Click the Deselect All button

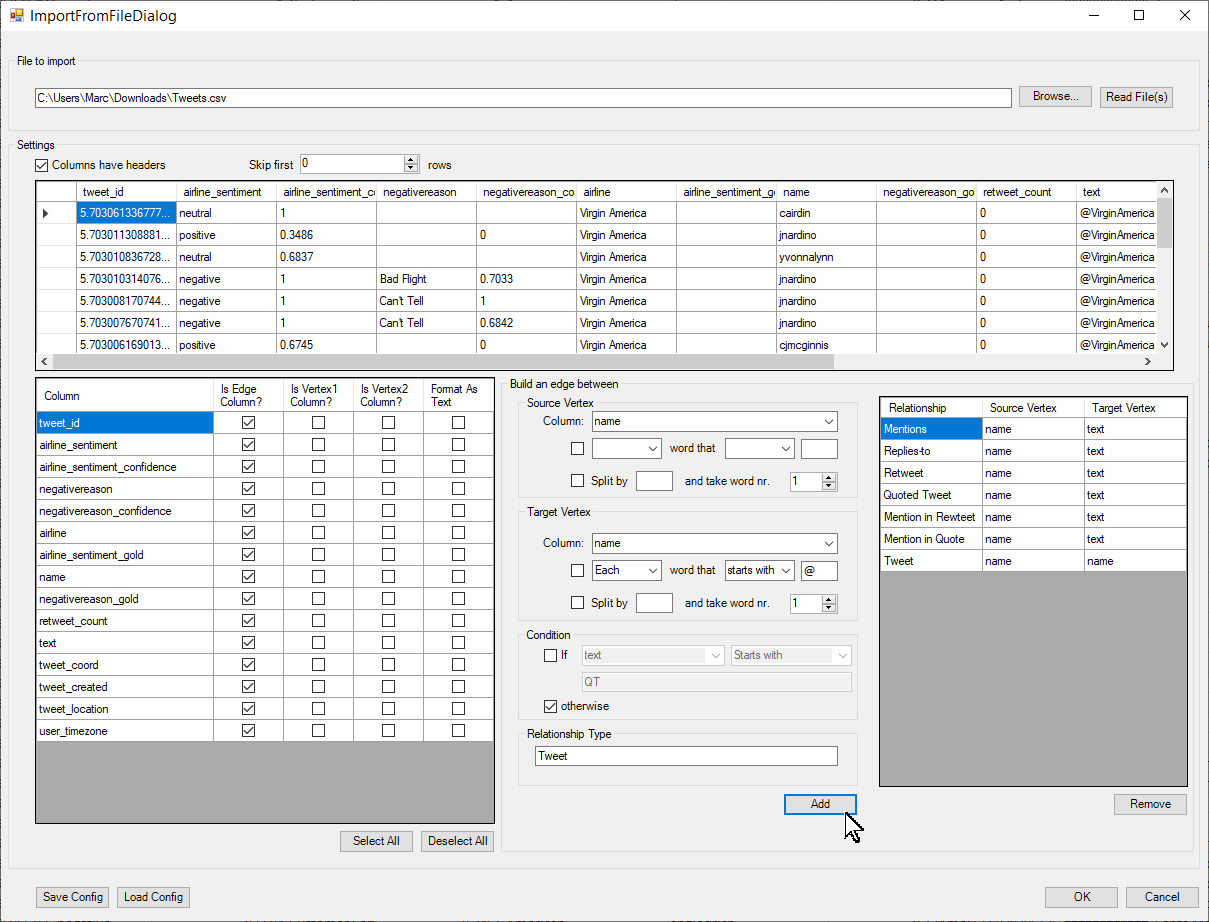(x=457, y=841)
